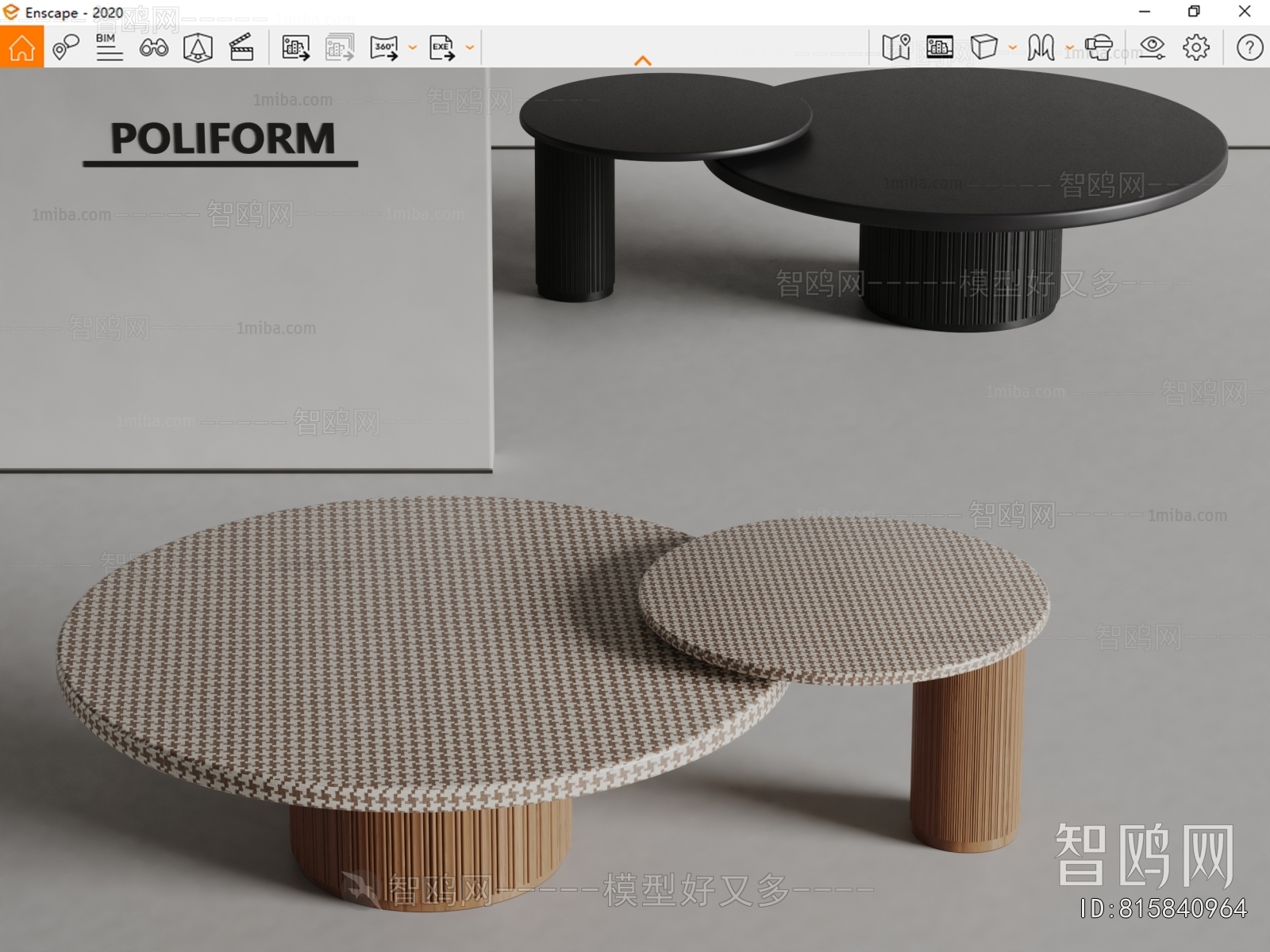Restore down the Enscape window
Screen dimensions: 1270x952
[x=1194, y=12]
